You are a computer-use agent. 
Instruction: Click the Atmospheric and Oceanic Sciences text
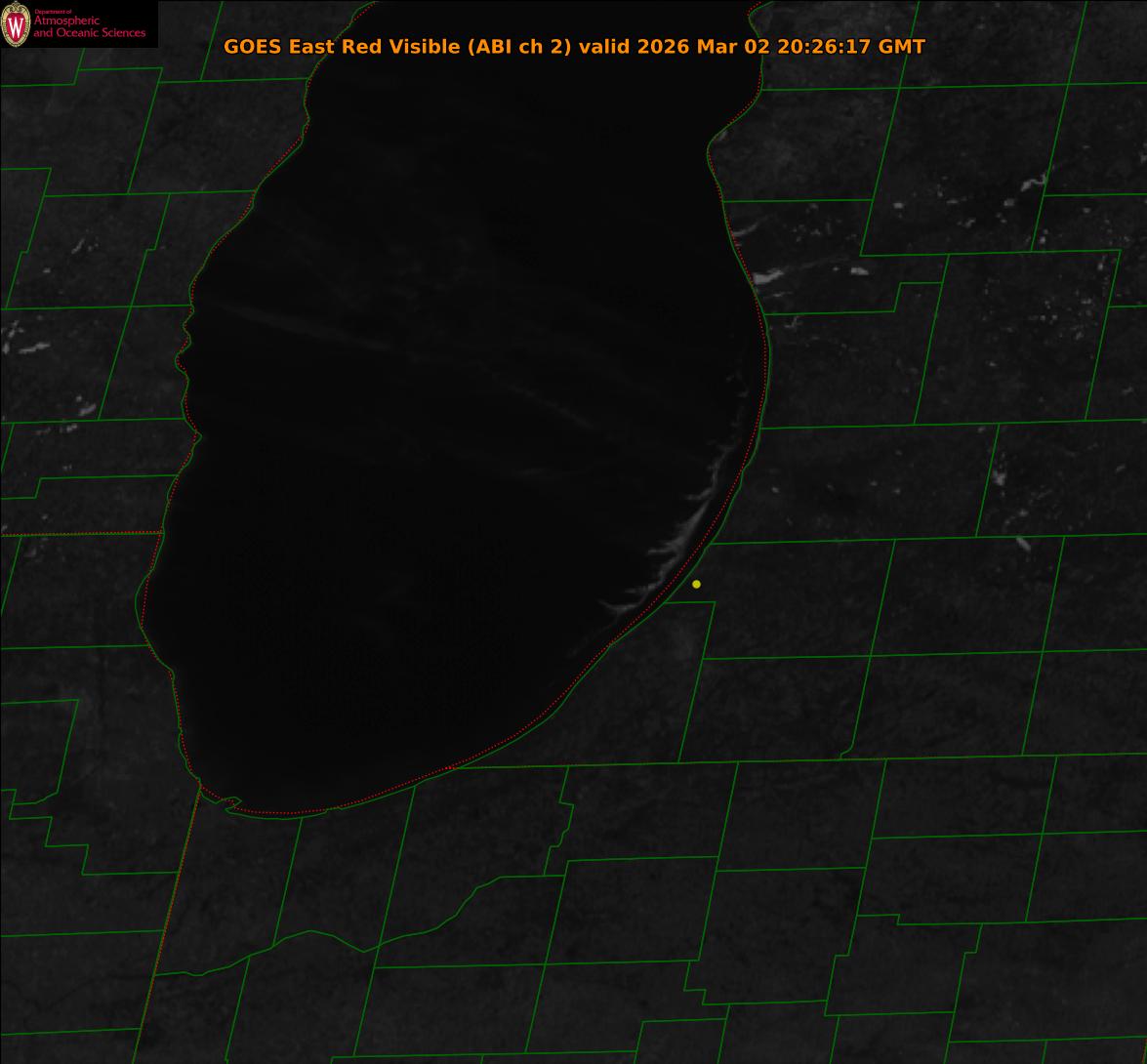click(89, 27)
